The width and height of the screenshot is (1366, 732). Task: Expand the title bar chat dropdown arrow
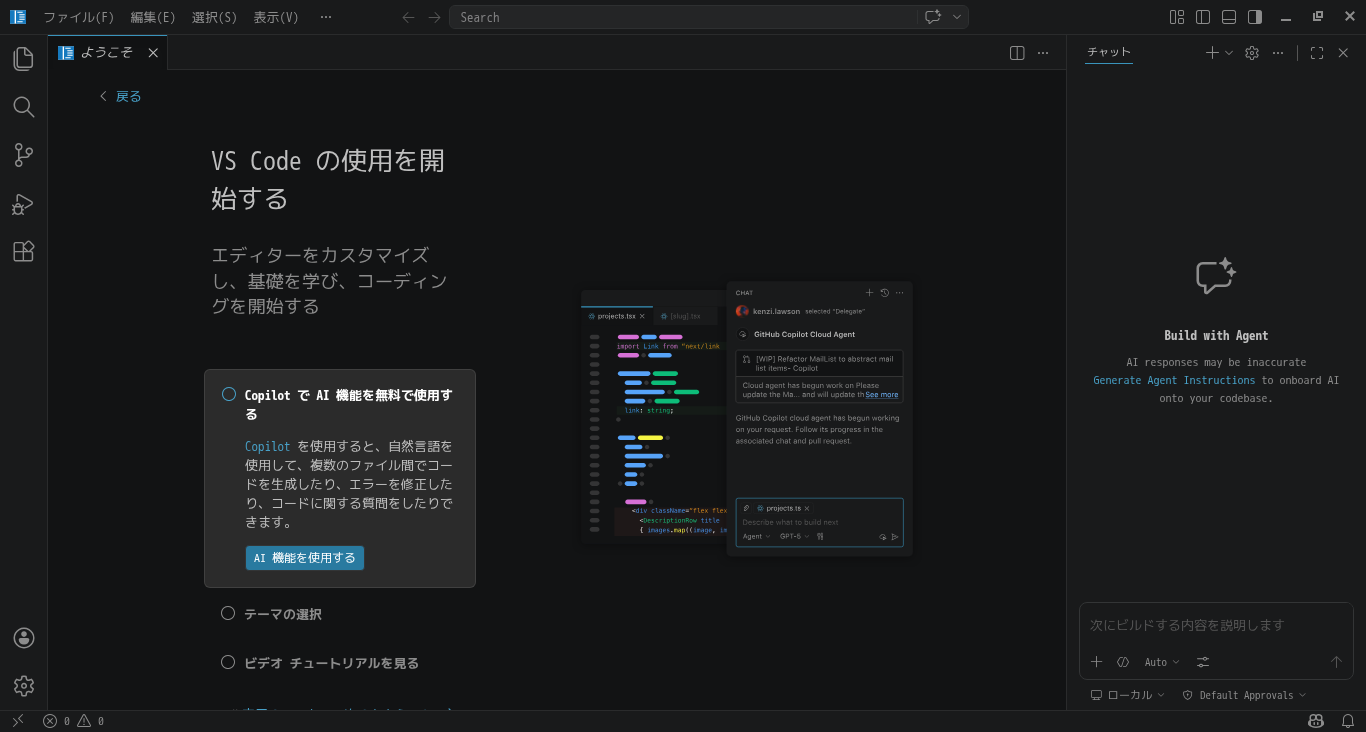pos(957,17)
